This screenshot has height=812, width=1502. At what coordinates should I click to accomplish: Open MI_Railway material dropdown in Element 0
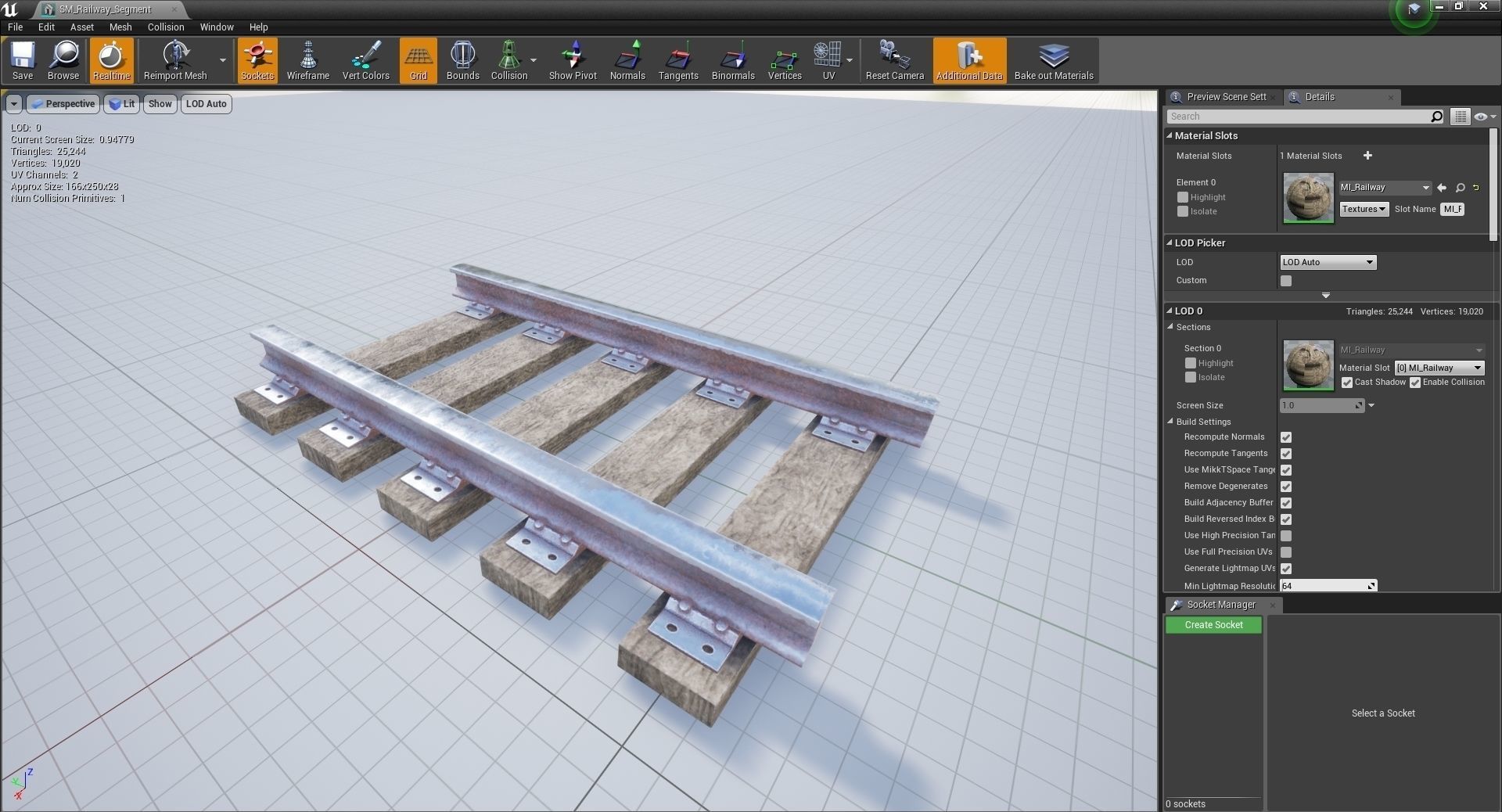pos(1385,188)
